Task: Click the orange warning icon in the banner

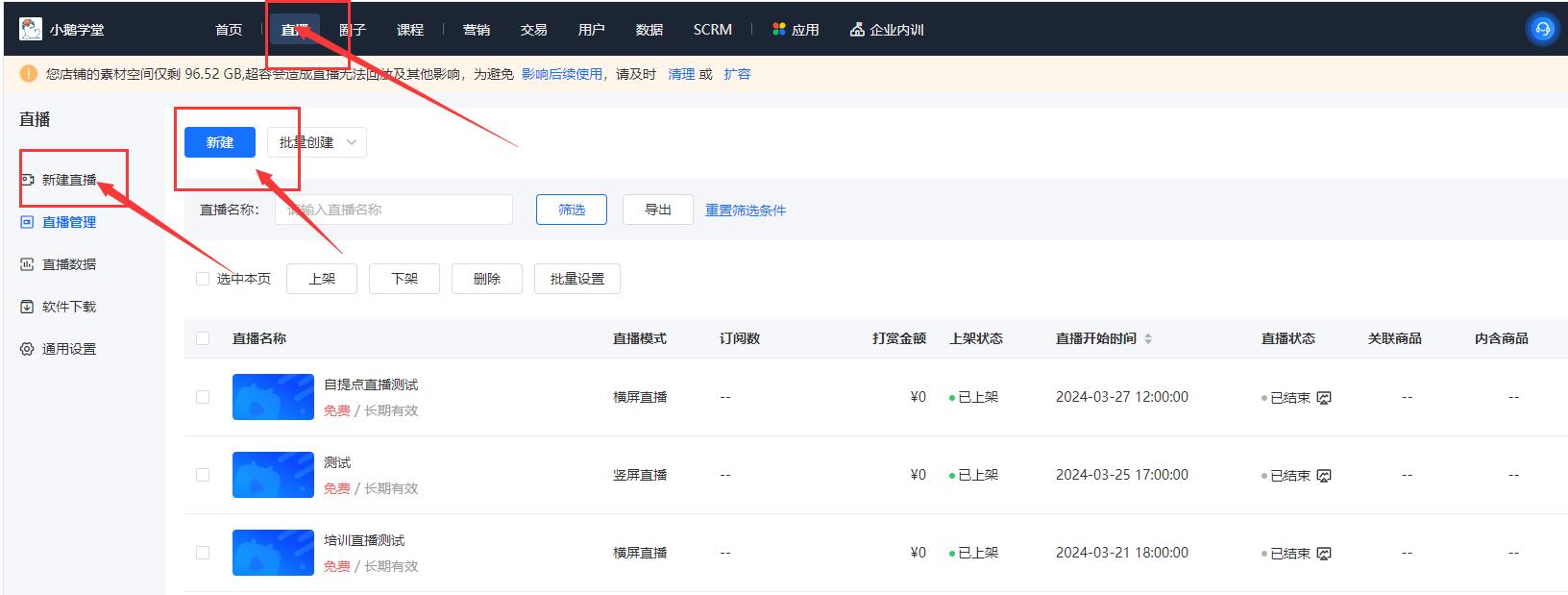Action: point(28,74)
